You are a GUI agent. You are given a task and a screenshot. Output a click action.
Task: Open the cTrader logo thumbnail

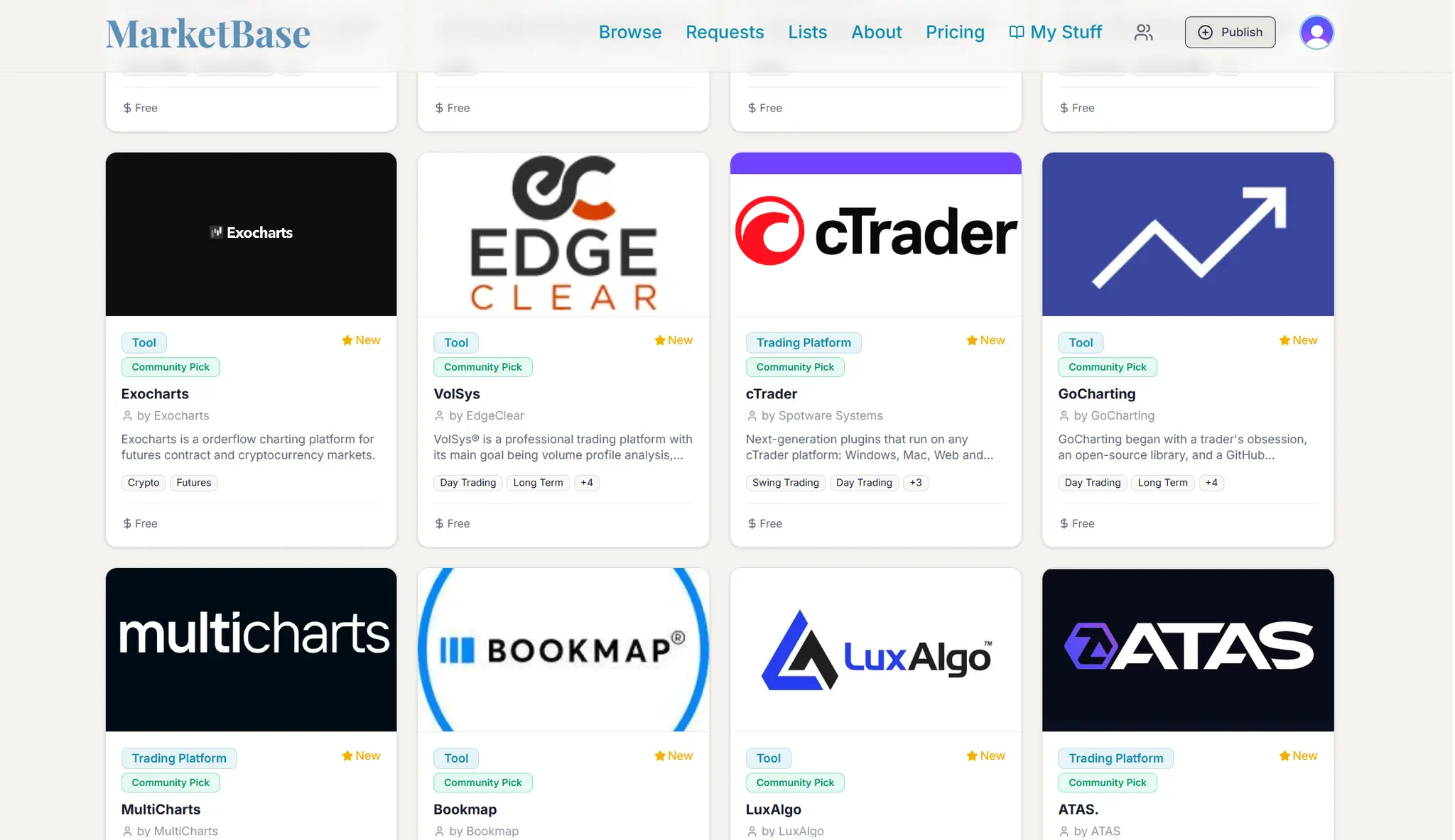(875, 234)
